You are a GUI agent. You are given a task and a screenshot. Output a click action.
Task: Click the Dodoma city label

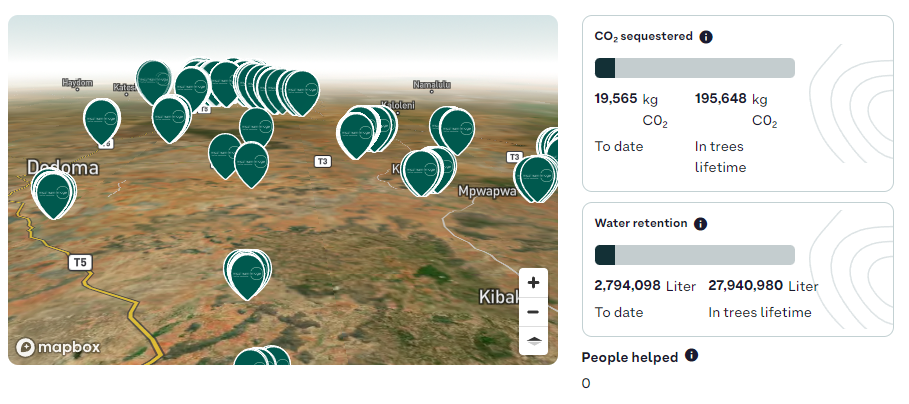(63, 168)
